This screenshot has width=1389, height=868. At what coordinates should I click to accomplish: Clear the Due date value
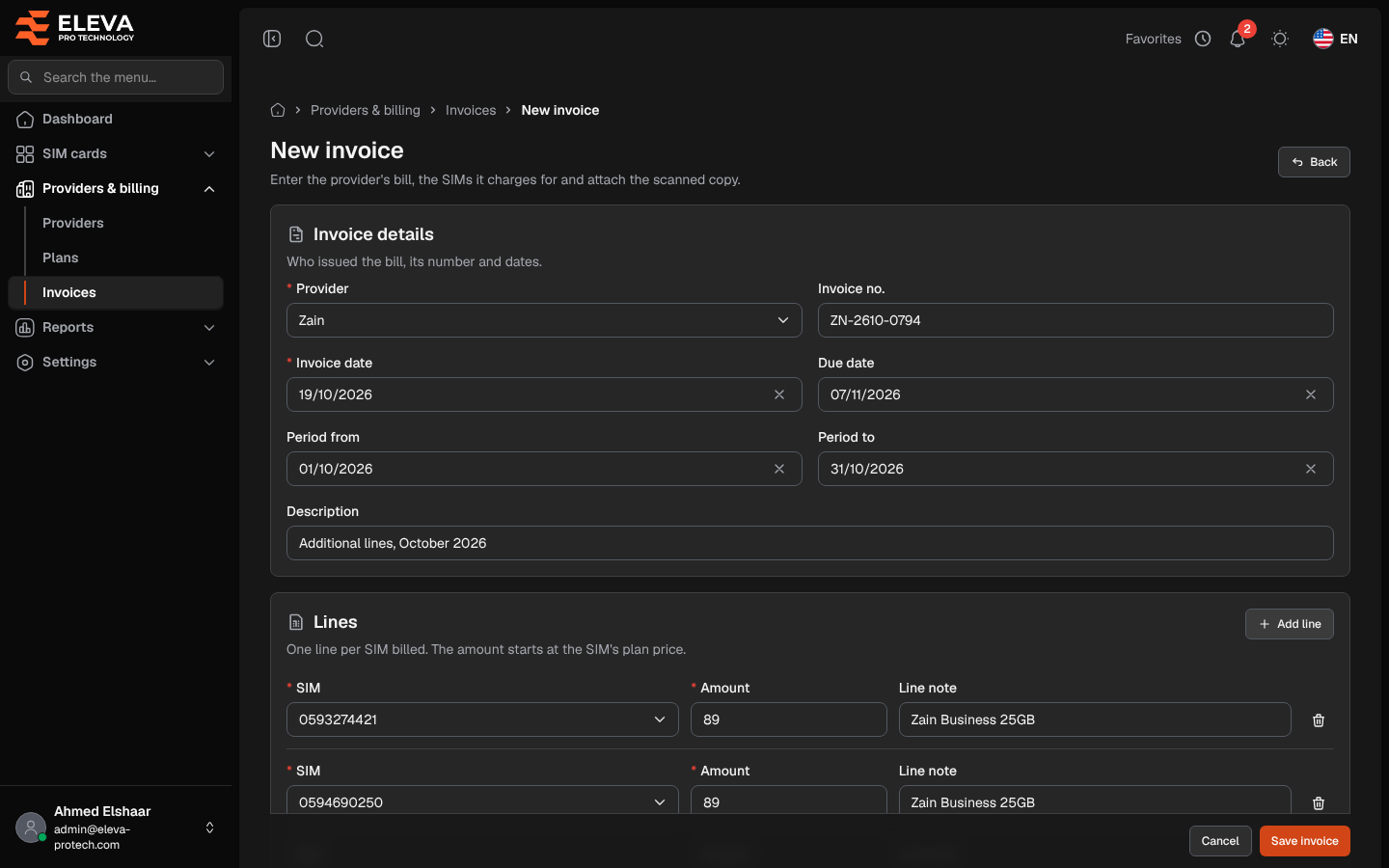click(1311, 394)
